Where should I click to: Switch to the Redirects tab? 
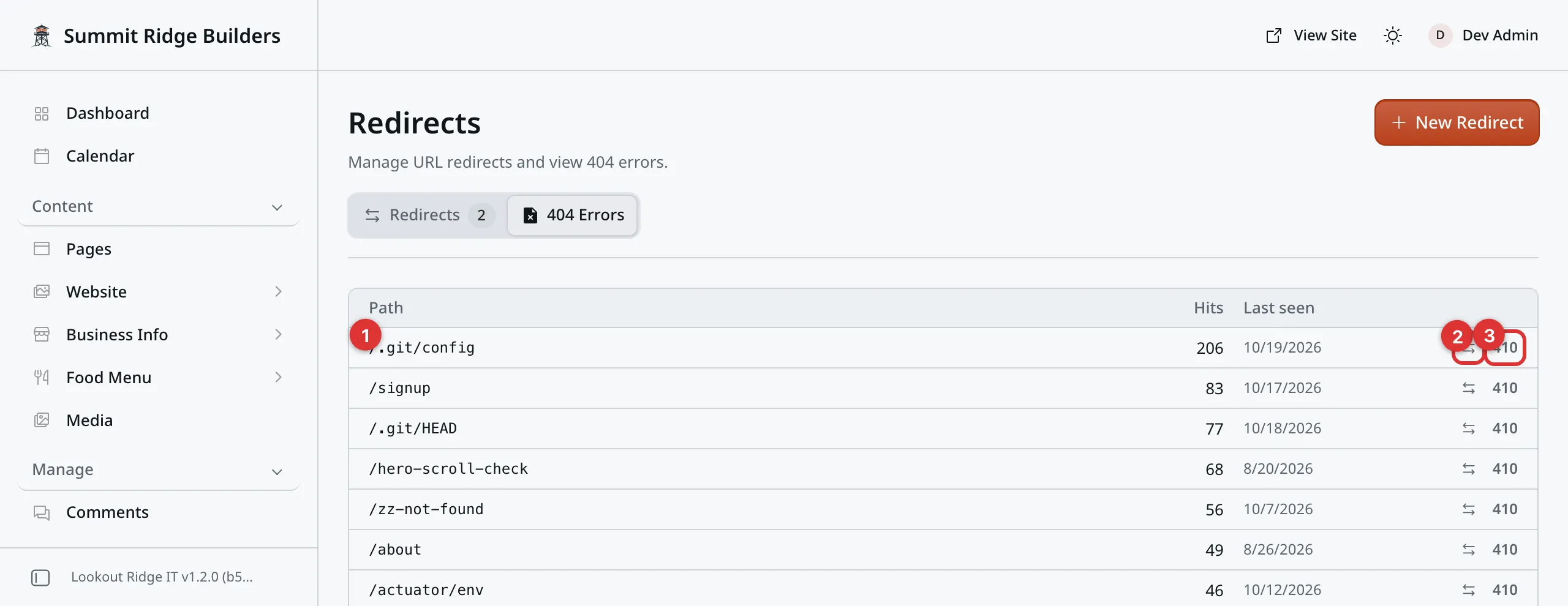click(x=429, y=215)
